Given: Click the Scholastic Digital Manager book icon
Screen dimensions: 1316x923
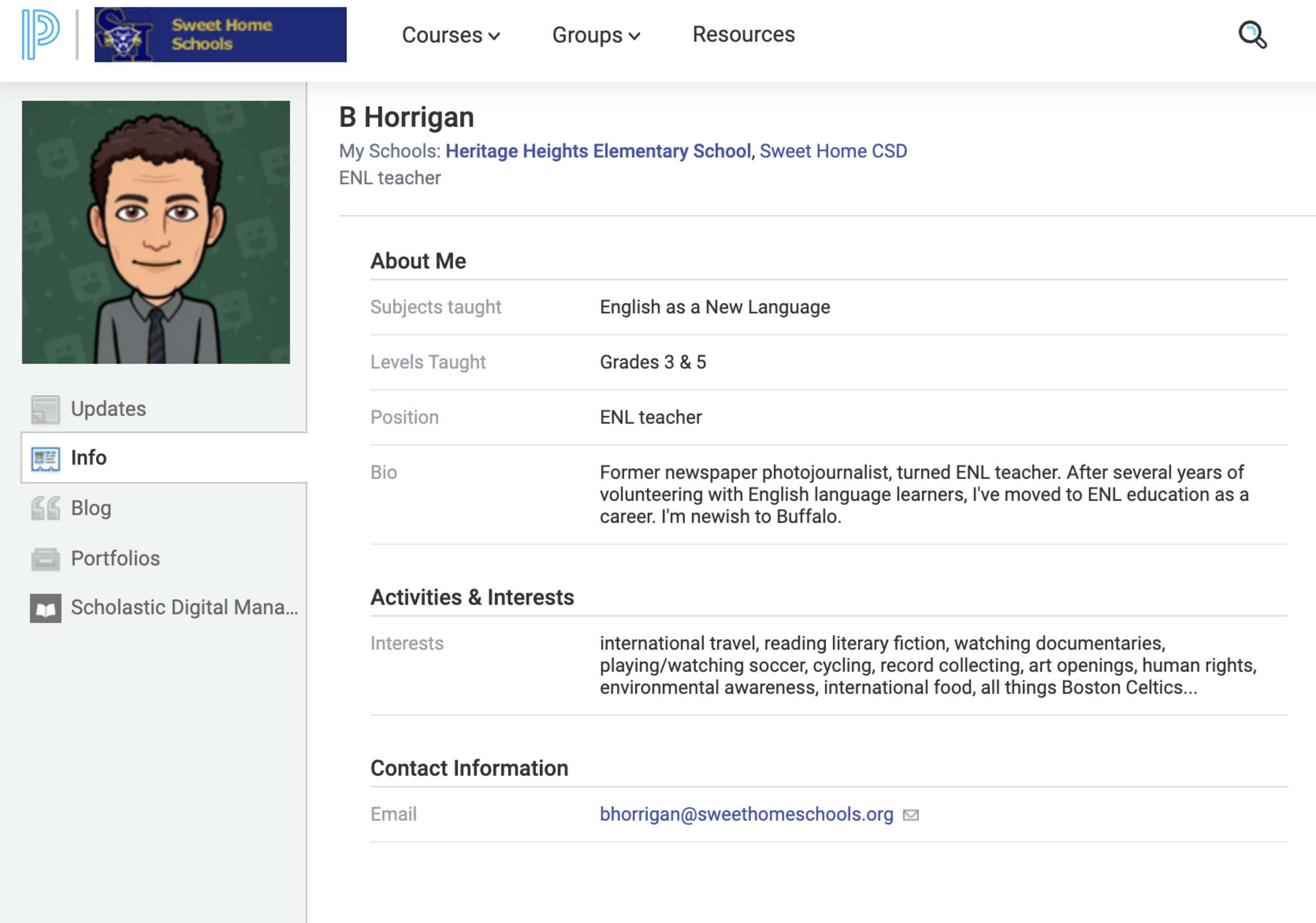Looking at the screenshot, I should point(45,608).
